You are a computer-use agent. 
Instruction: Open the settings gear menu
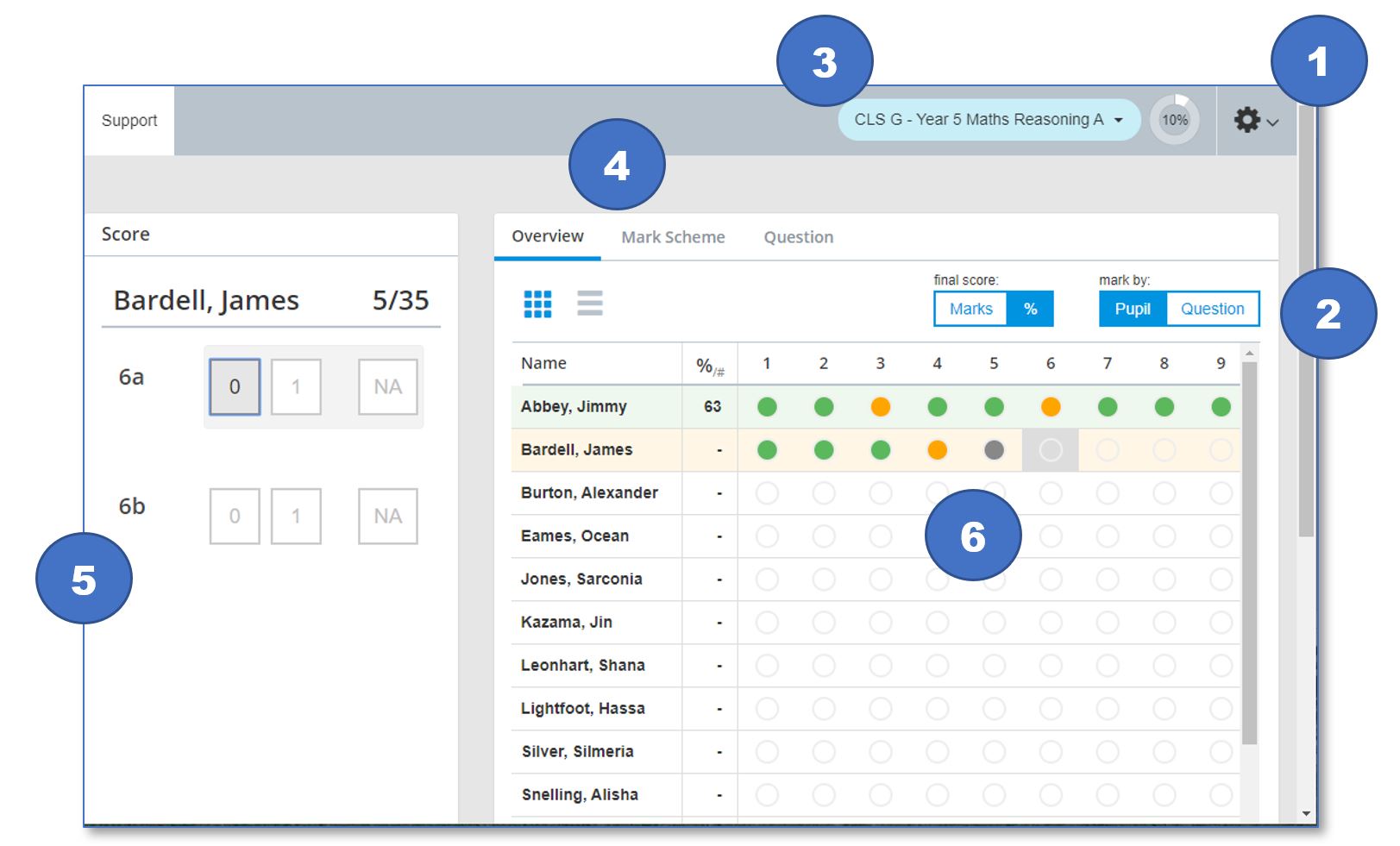pyautogui.click(x=1246, y=120)
